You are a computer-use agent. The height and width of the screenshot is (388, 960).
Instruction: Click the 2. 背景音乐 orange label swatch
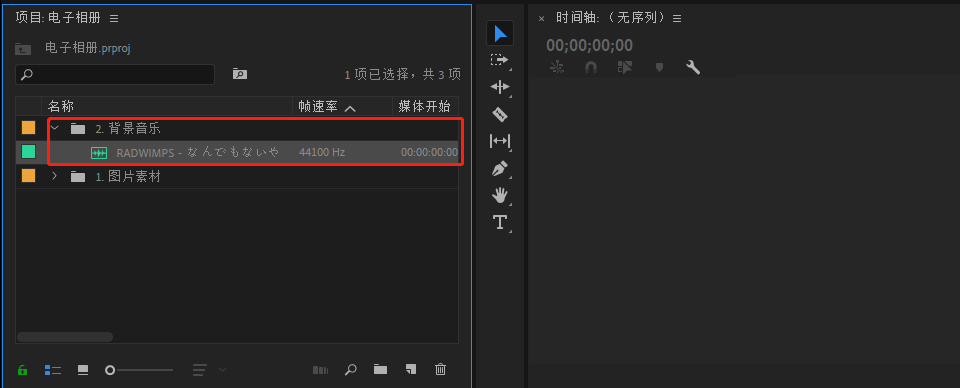tap(28, 128)
